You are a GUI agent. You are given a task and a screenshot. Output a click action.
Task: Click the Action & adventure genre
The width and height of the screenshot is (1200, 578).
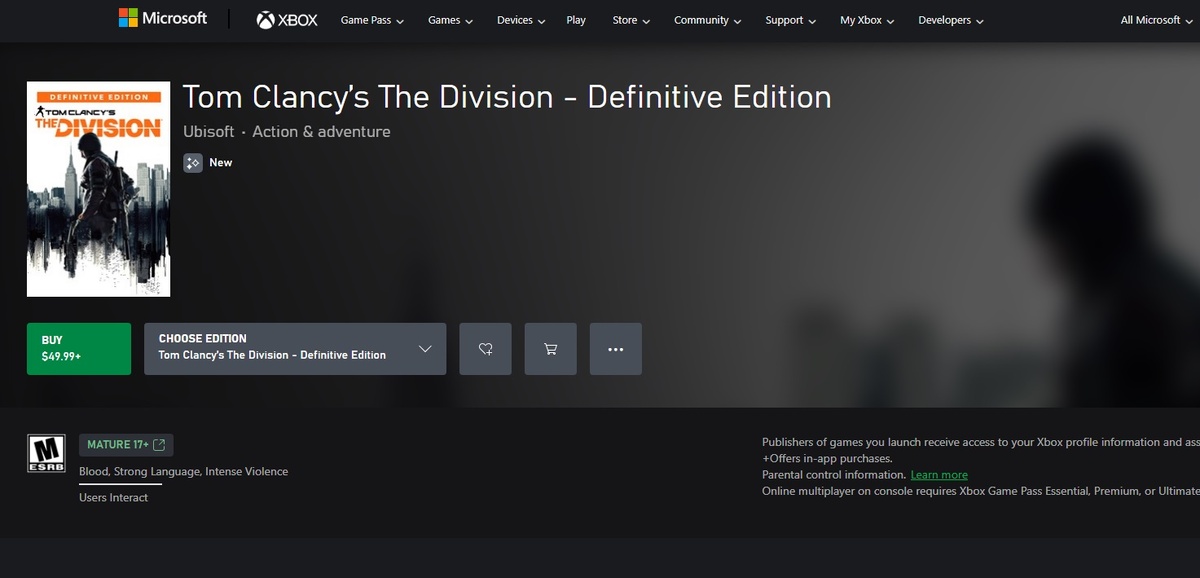[x=321, y=132]
